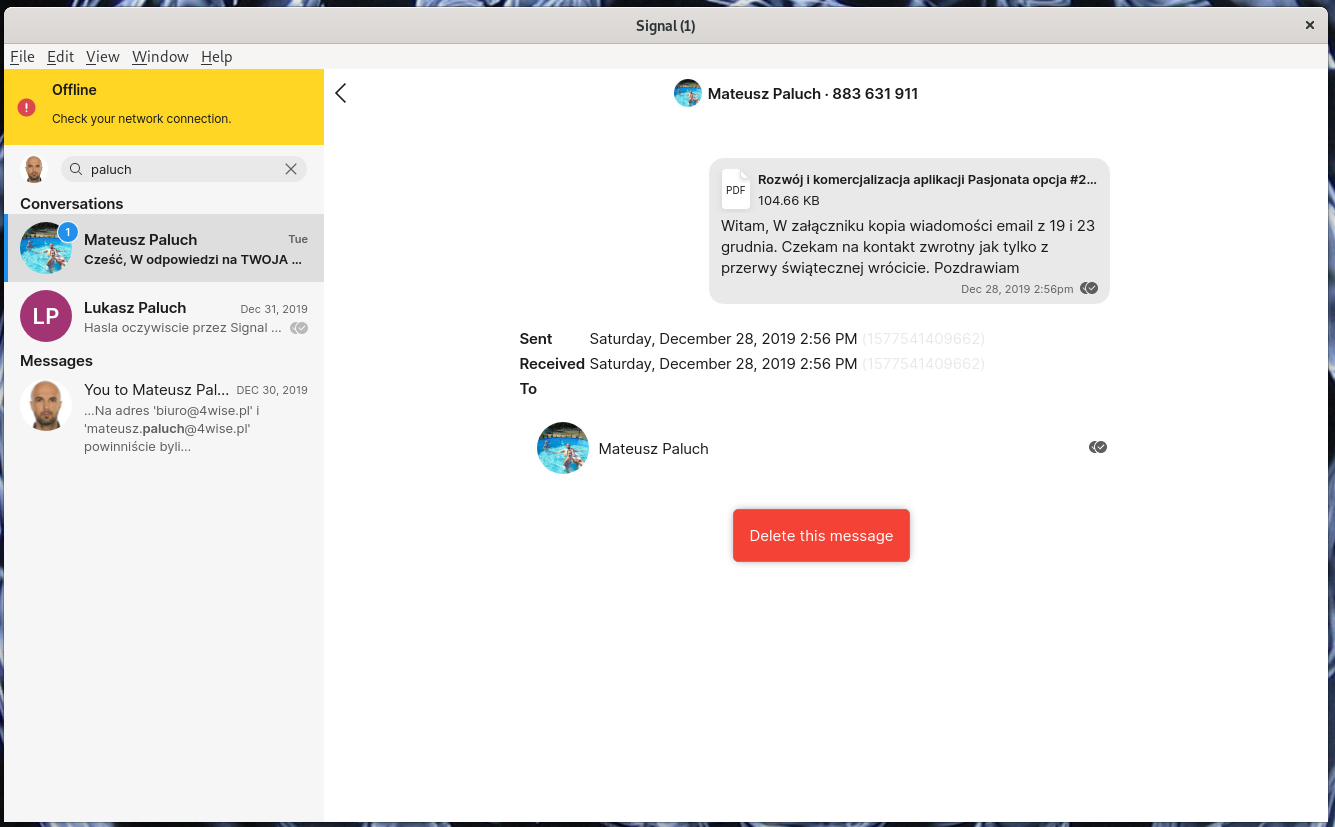
Task: Click the Mateusz Paluch name in the To list
Action: coord(653,449)
